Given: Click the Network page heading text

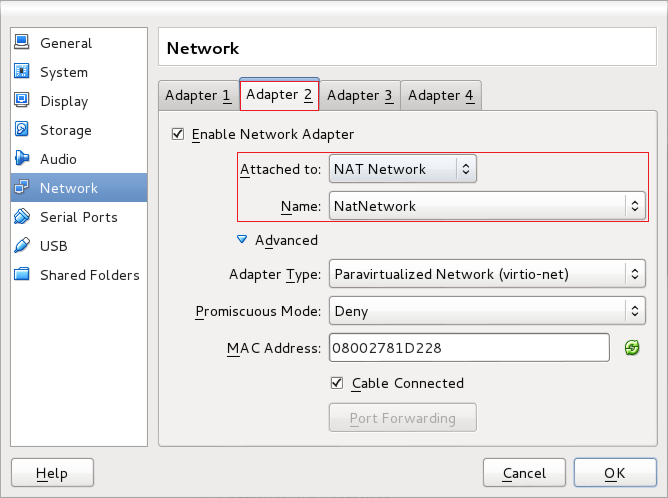Looking at the screenshot, I should [x=203, y=48].
